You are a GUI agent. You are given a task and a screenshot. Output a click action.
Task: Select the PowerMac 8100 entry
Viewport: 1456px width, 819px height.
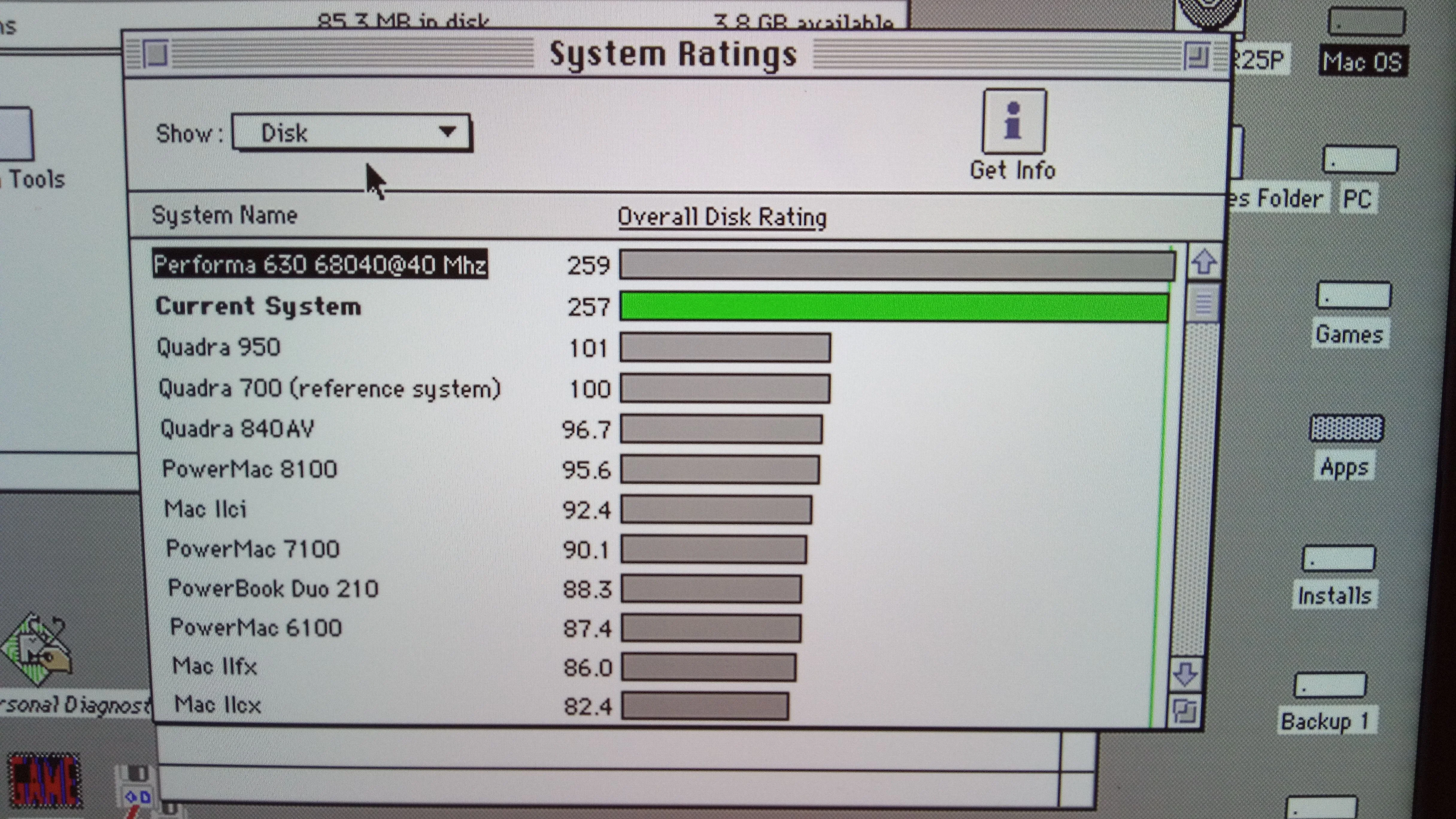click(250, 469)
